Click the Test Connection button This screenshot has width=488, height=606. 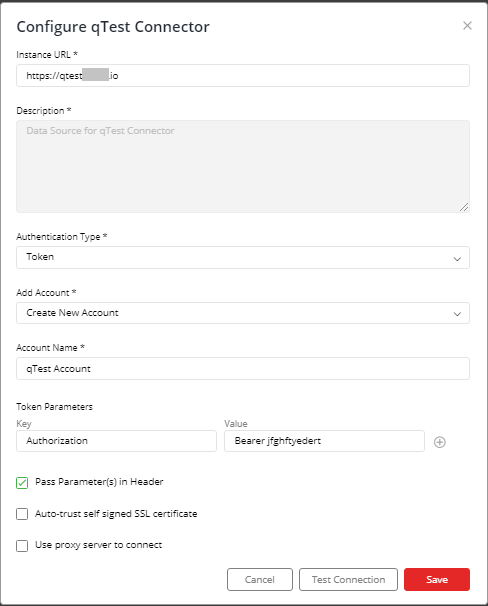tap(348, 579)
